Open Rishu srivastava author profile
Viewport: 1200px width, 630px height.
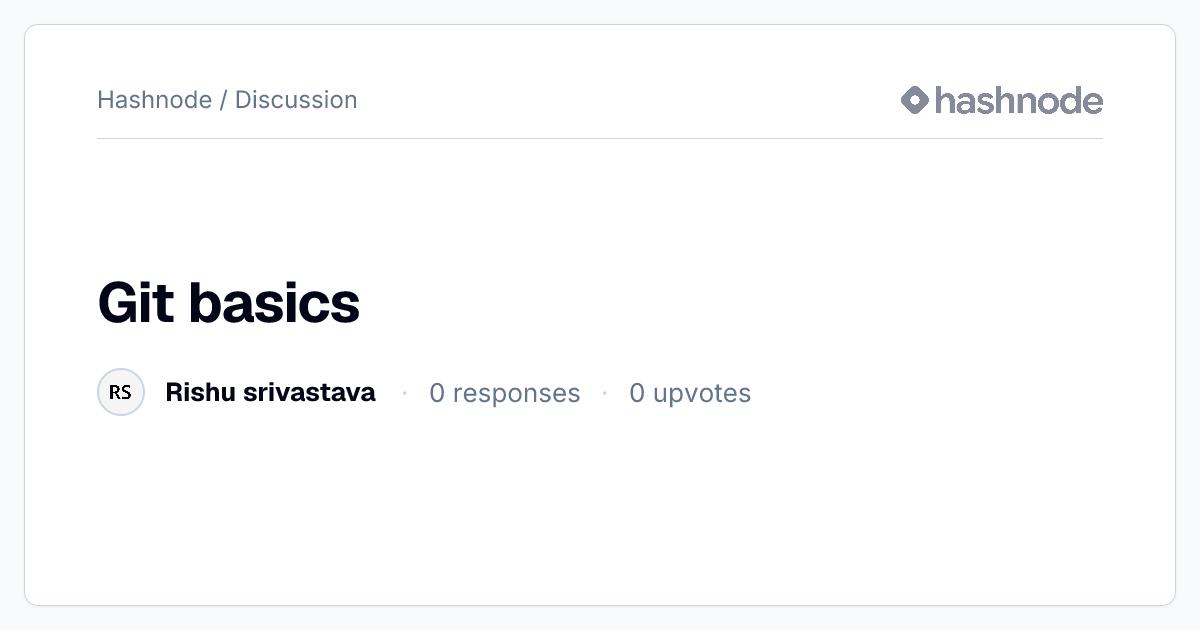pyautogui.click(x=270, y=392)
